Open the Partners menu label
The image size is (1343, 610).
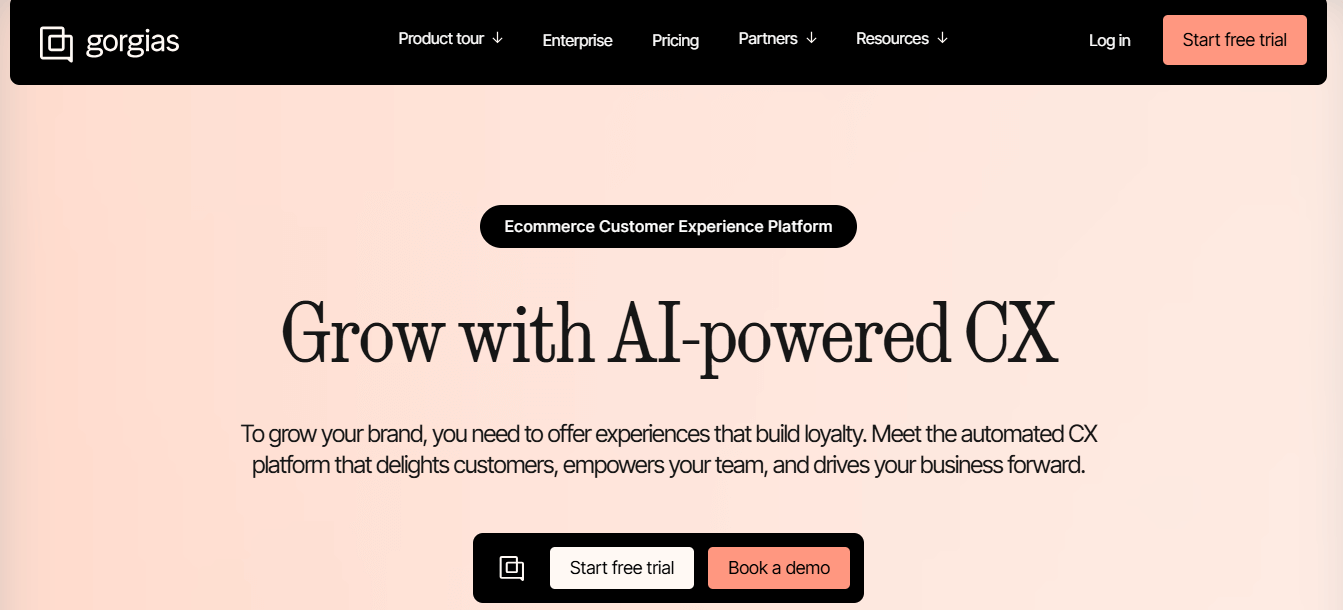click(x=768, y=39)
